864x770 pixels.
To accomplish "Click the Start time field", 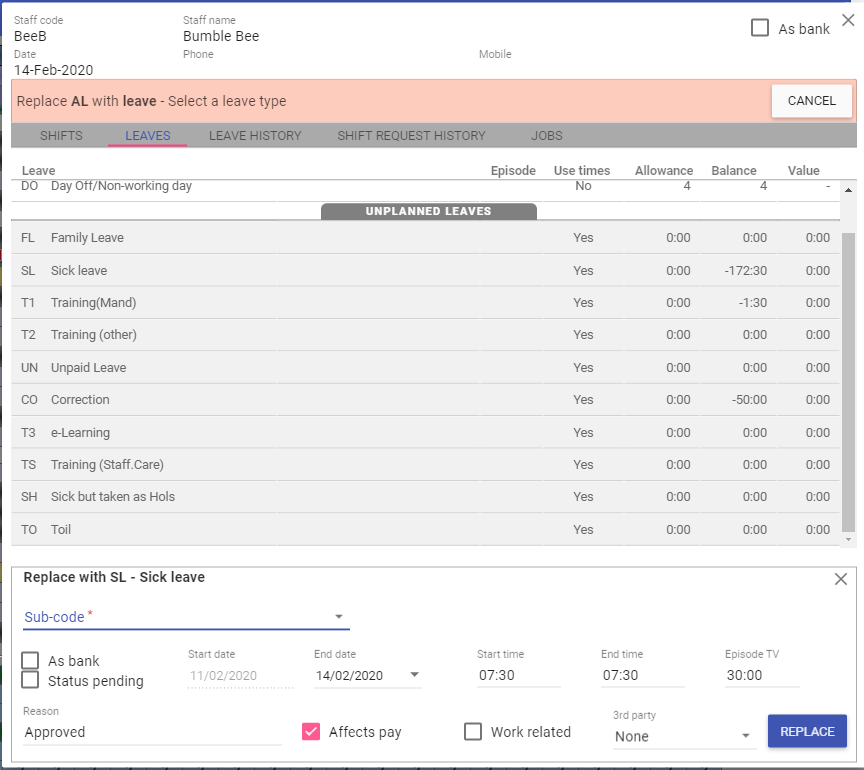I will (518, 675).
